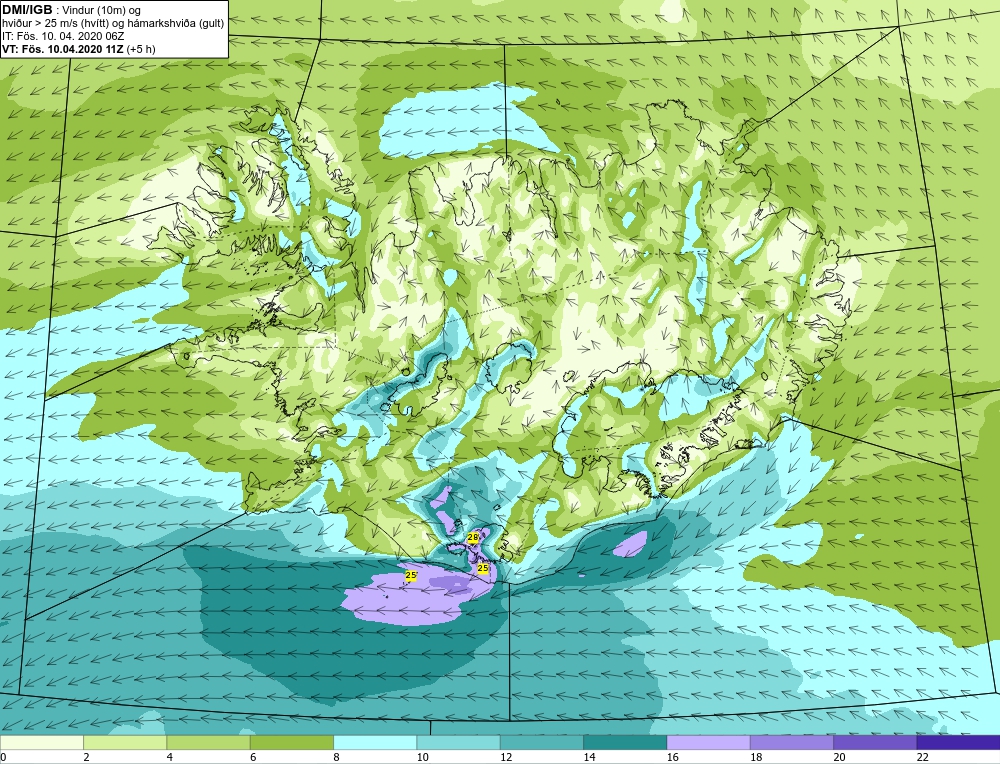This screenshot has width=1000, height=764.
Task: Click the yellow 25 gust label over the lavender sea patch
Action: click(x=411, y=576)
